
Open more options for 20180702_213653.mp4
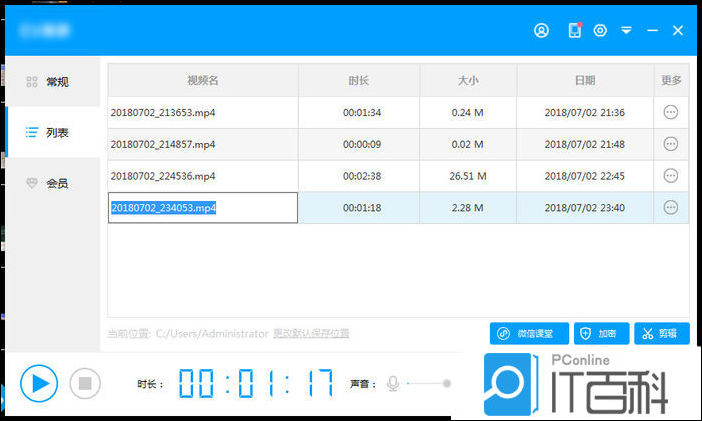click(671, 112)
